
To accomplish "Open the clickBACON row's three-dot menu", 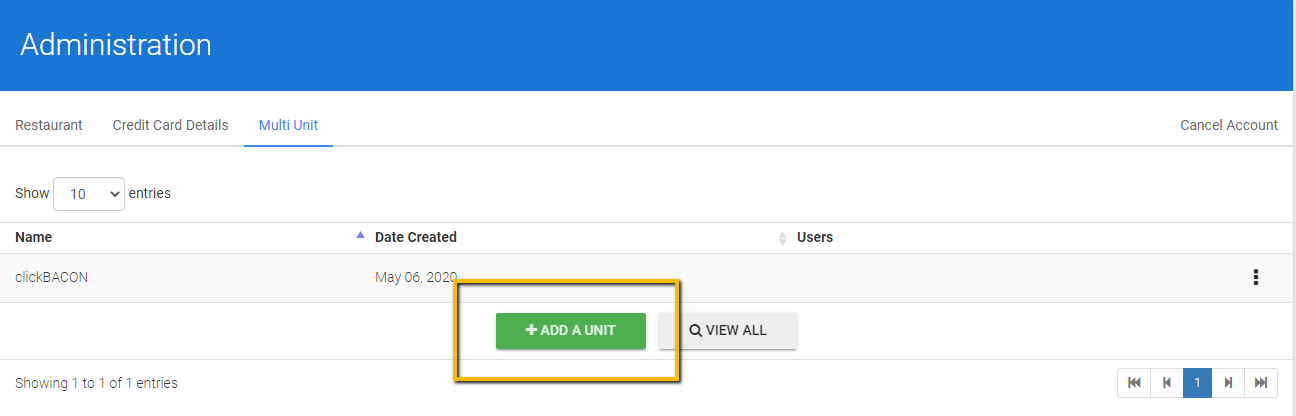I will click(1255, 278).
